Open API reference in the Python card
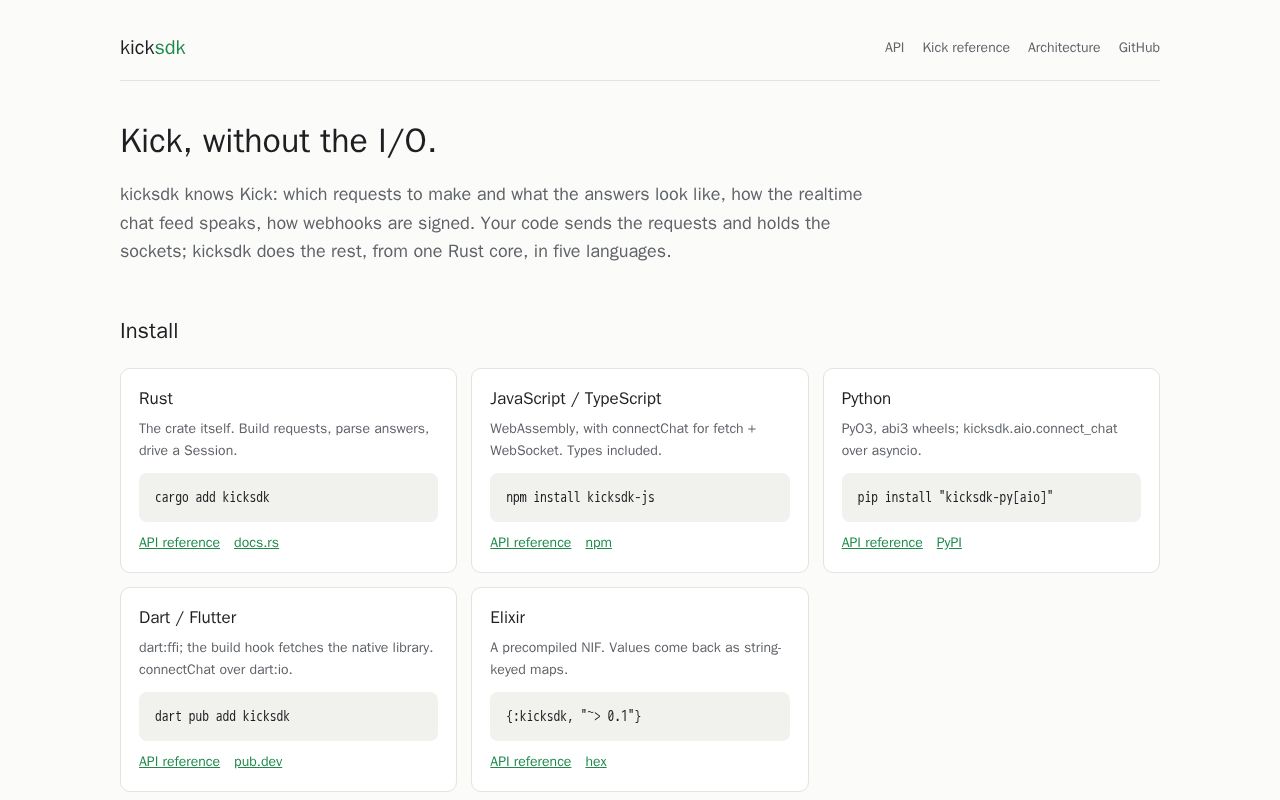The image size is (1280, 800). point(882,543)
